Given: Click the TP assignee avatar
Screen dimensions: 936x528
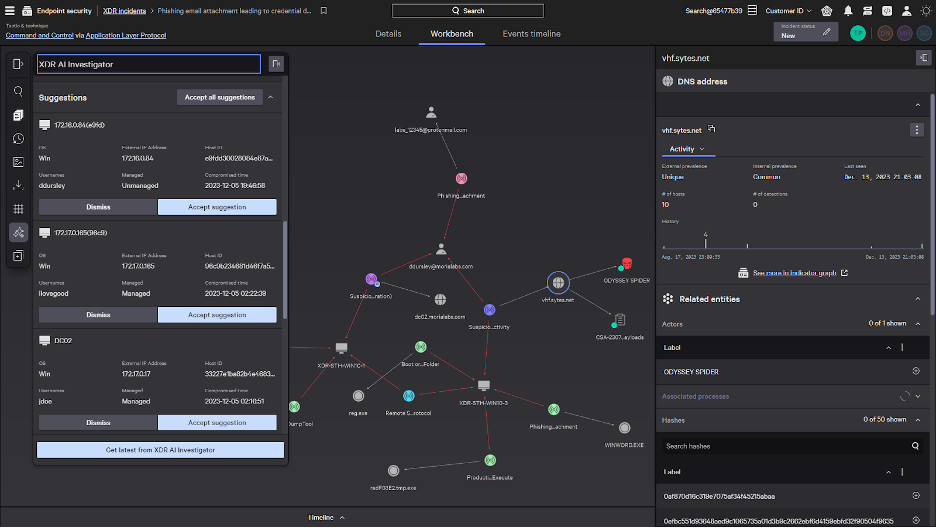Looking at the screenshot, I should (x=858, y=33).
